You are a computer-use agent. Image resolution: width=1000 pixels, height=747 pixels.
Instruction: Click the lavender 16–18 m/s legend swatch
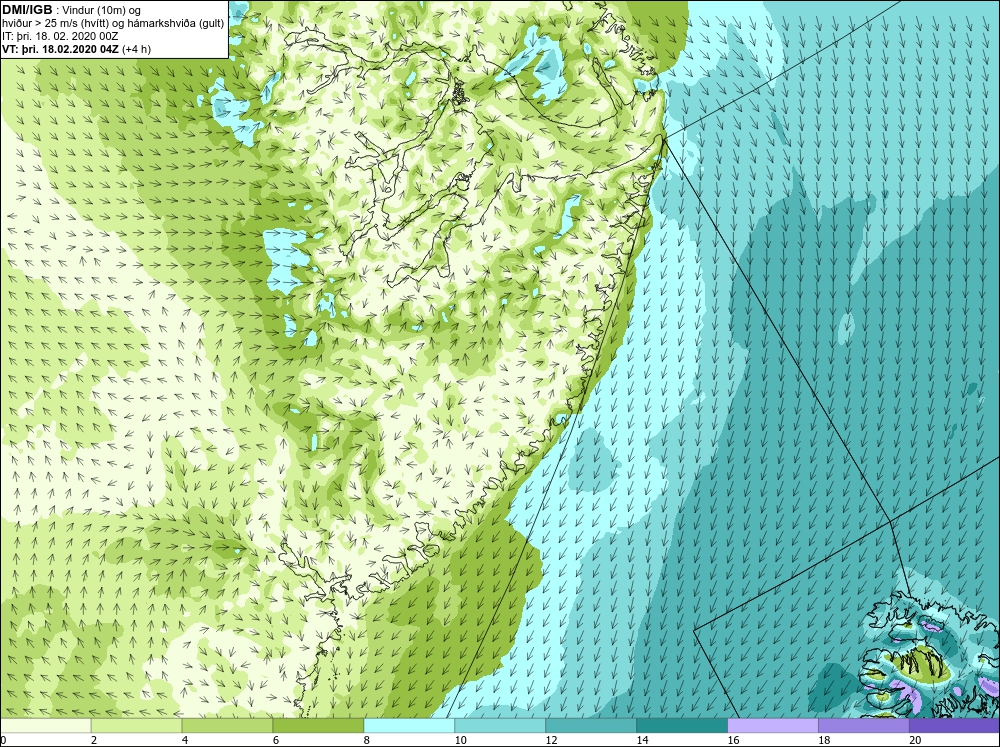772,726
